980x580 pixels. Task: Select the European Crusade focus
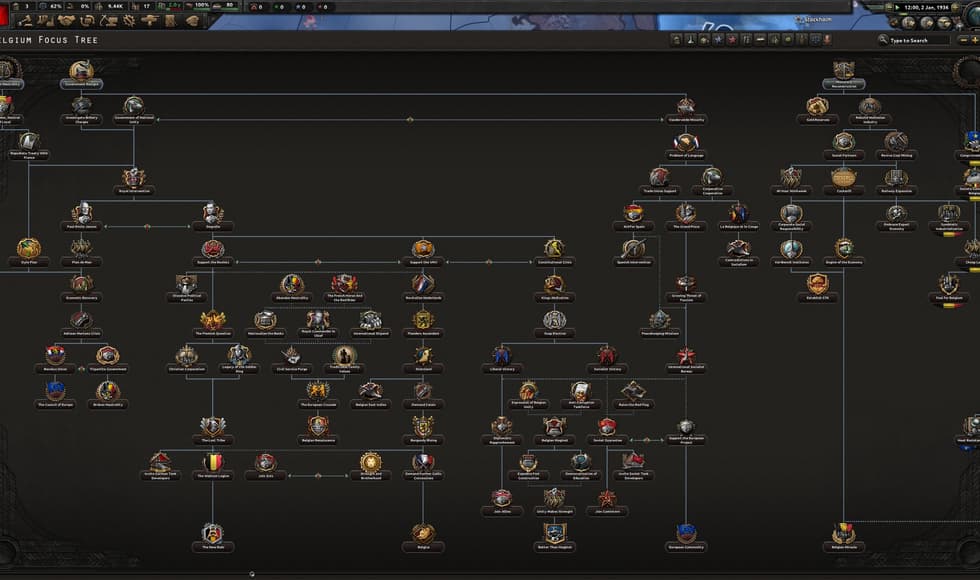point(318,395)
